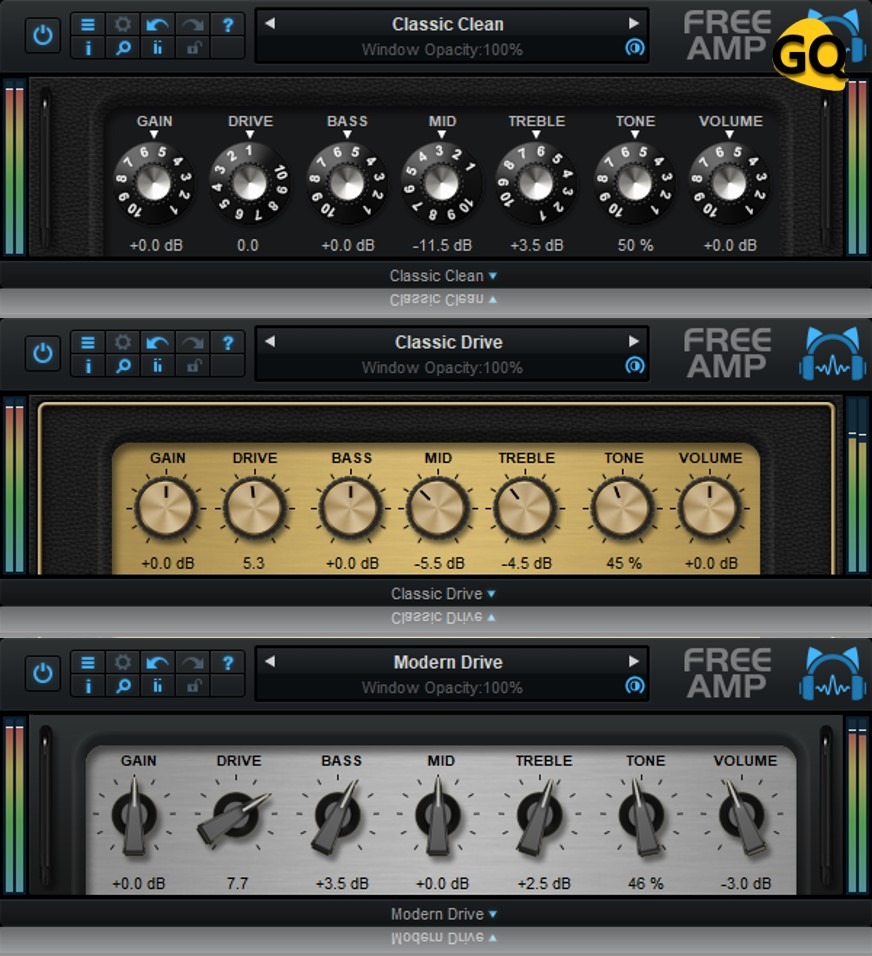Open the Classic Clean amp model dropdown below knobs
Viewport: 872px width, 956px height.
443,276
